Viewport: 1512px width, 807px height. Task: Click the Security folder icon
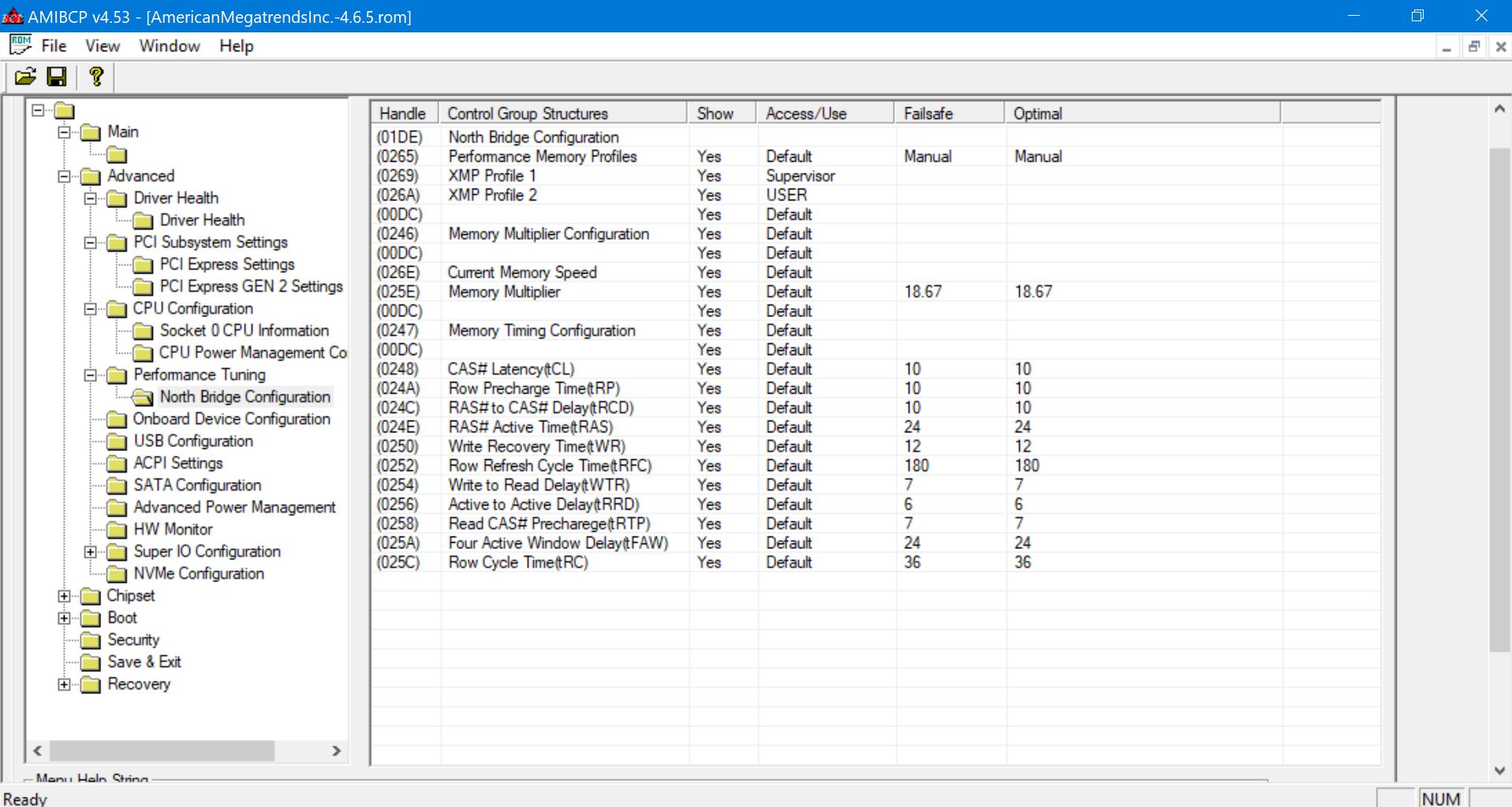91,640
